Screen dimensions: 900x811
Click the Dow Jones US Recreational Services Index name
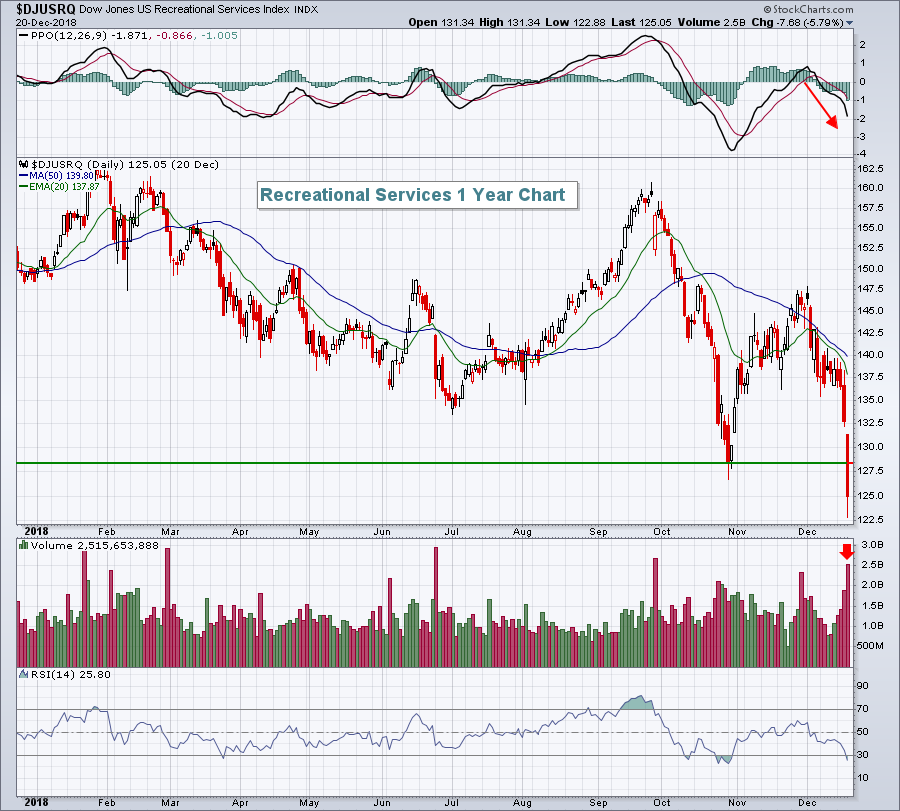[x=185, y=9]
